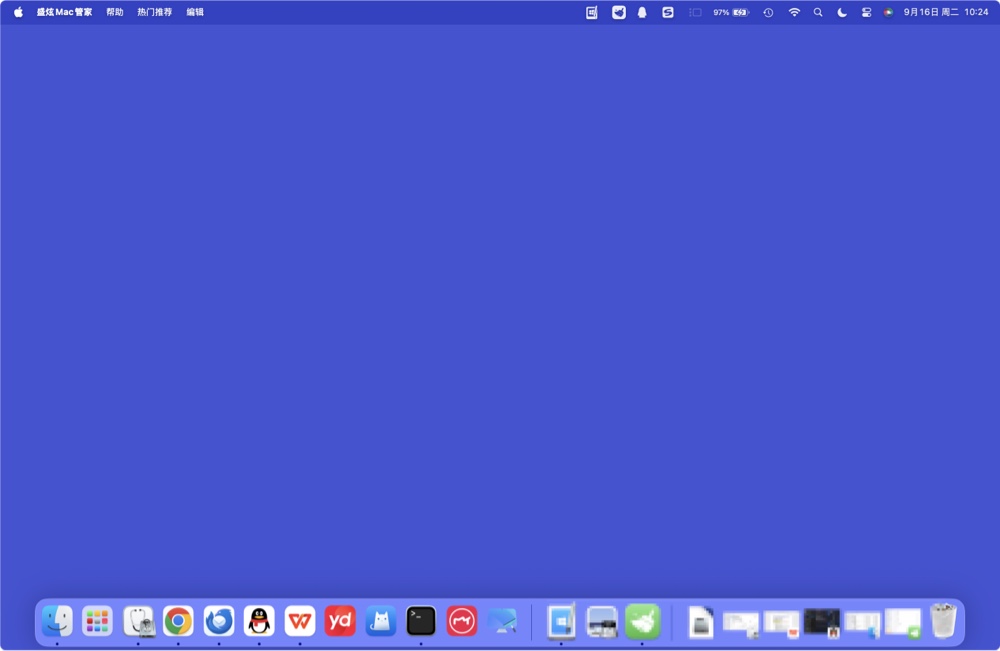Click the Wi-Fi status icon
Viewport: 1000px width, 651px height.
click(794, 12)
